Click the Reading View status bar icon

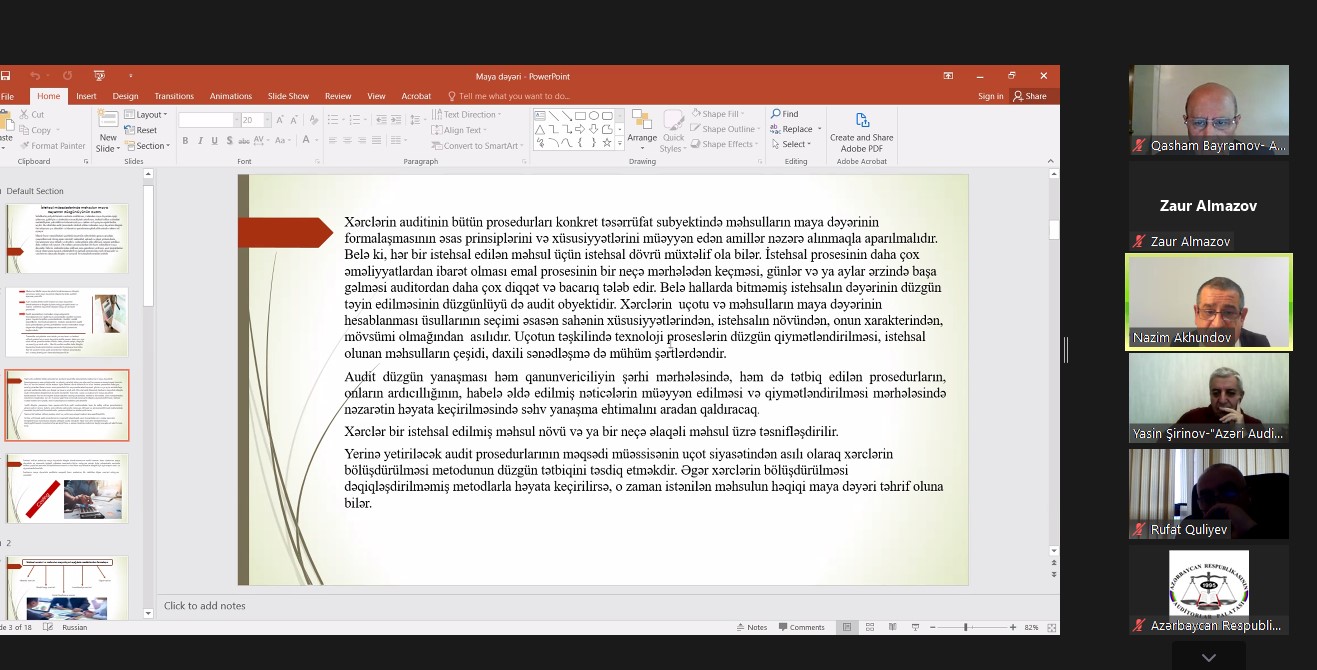892,627
